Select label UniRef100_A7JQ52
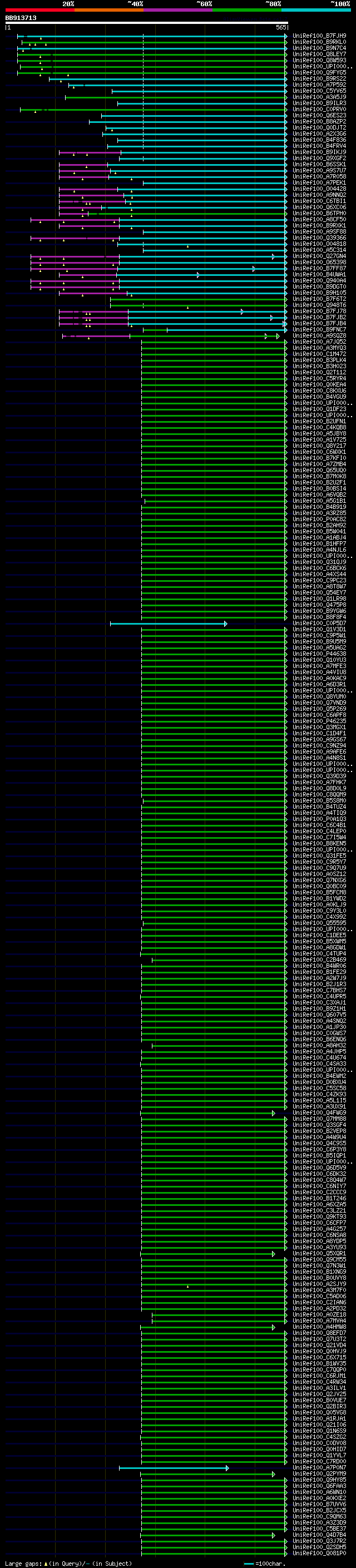 click(x=319, y=342)
